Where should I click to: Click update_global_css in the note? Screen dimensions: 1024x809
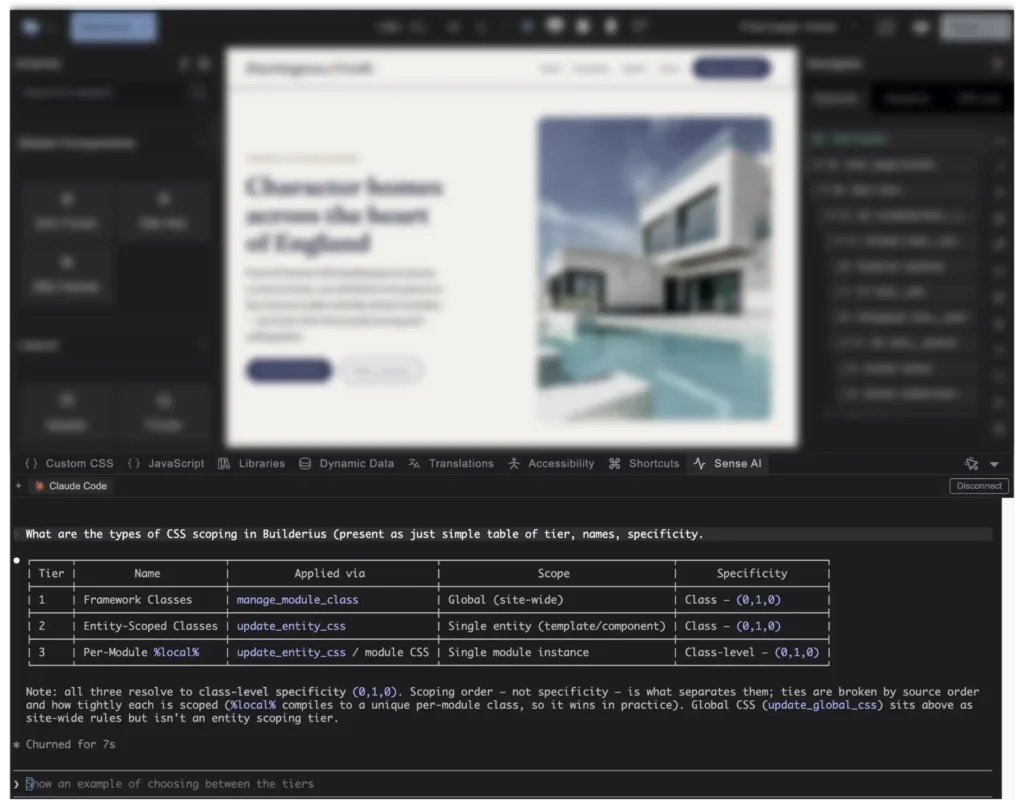click(x=822, y=705)
